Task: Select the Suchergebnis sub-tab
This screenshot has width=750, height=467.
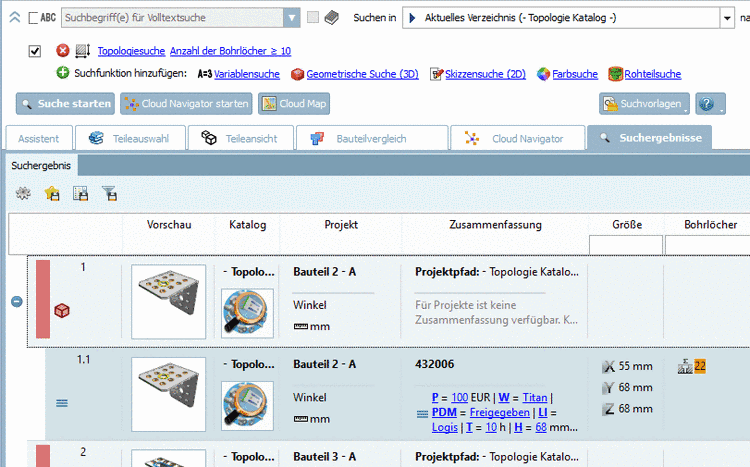Action: pyautogui.click(x=41, y=166)
